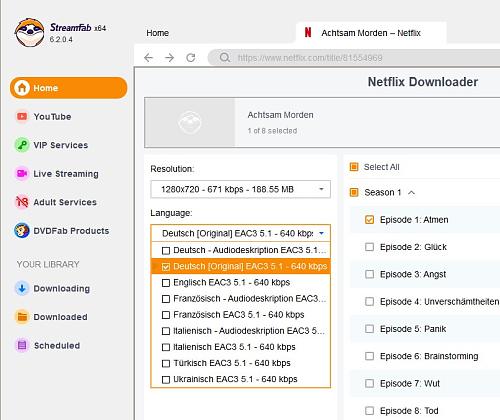Click the YouTube play icon
Image resolution: width=500 pixels, height=420 pixels.
22,117
